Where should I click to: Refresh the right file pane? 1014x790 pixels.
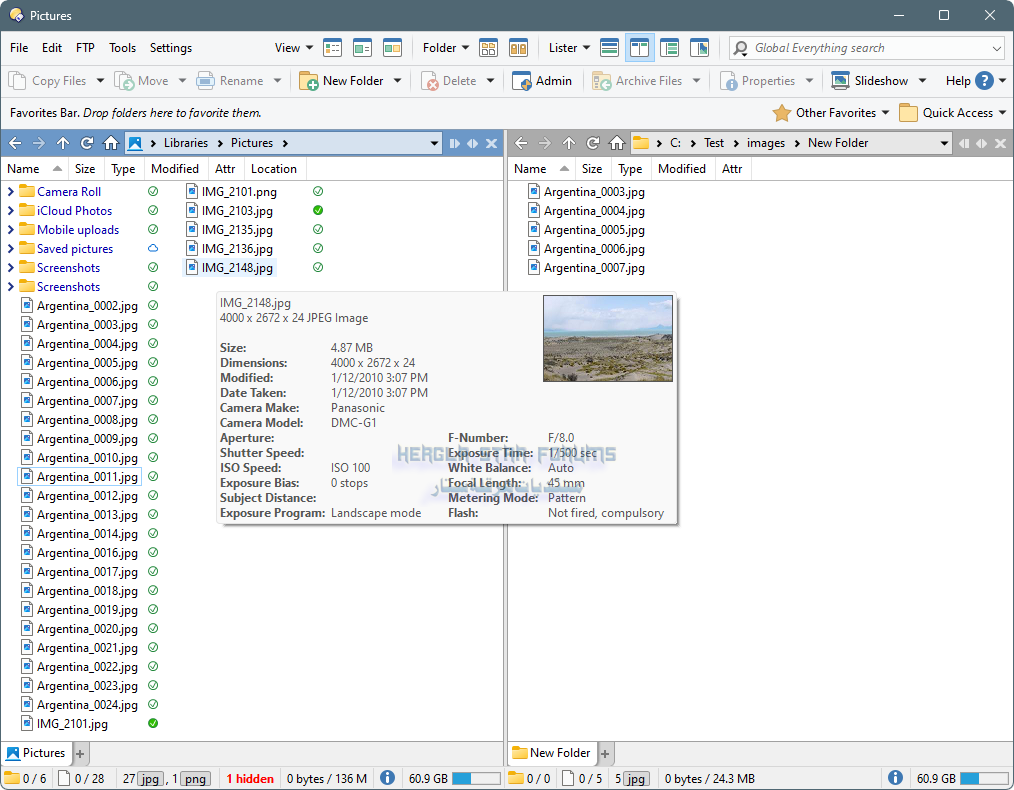(x=593, y=143)
